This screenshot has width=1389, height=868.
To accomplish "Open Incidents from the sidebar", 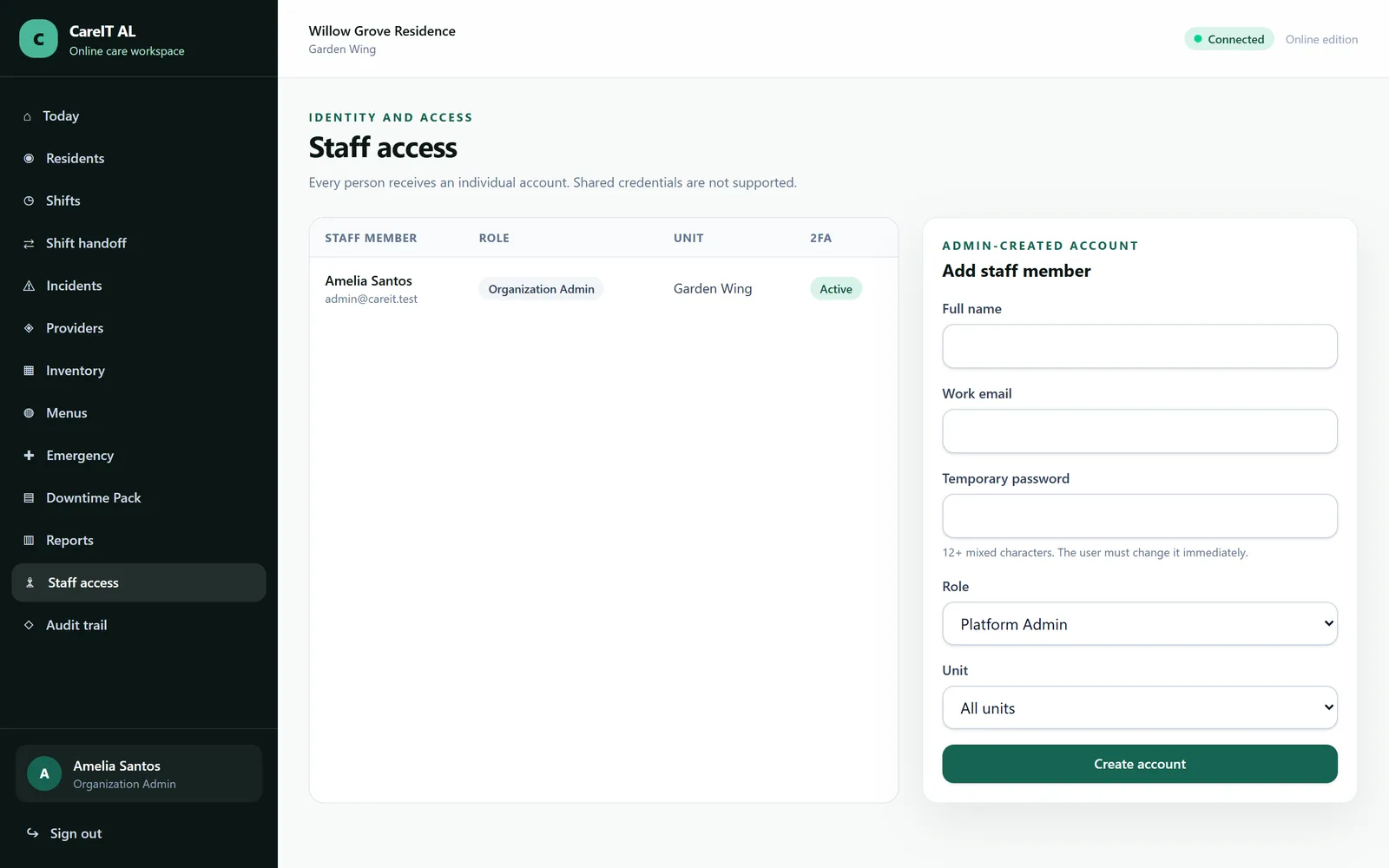I will [139, 286].
